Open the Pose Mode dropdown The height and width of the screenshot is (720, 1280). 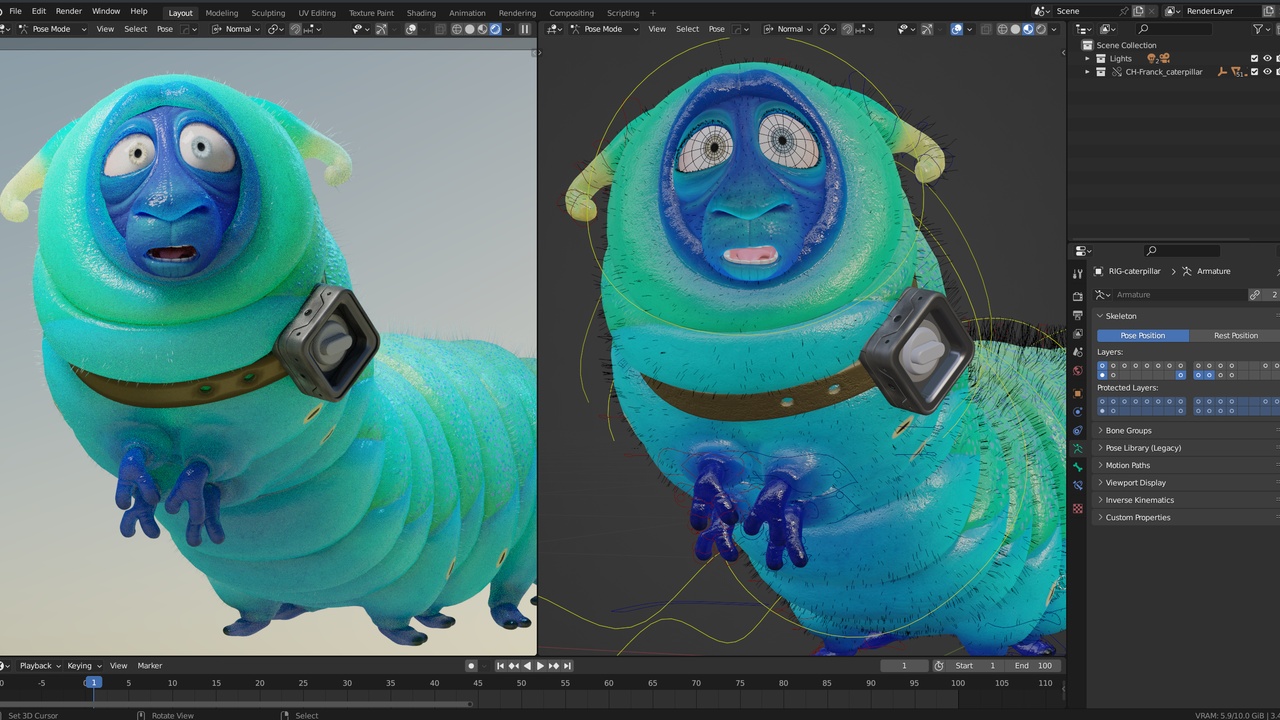coord(50,29)
